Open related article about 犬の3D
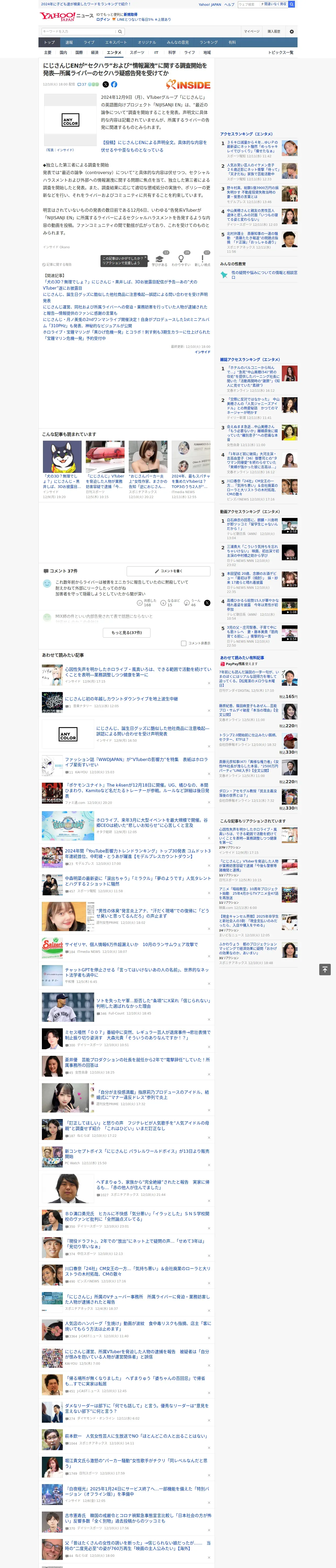 pos(120,285)
